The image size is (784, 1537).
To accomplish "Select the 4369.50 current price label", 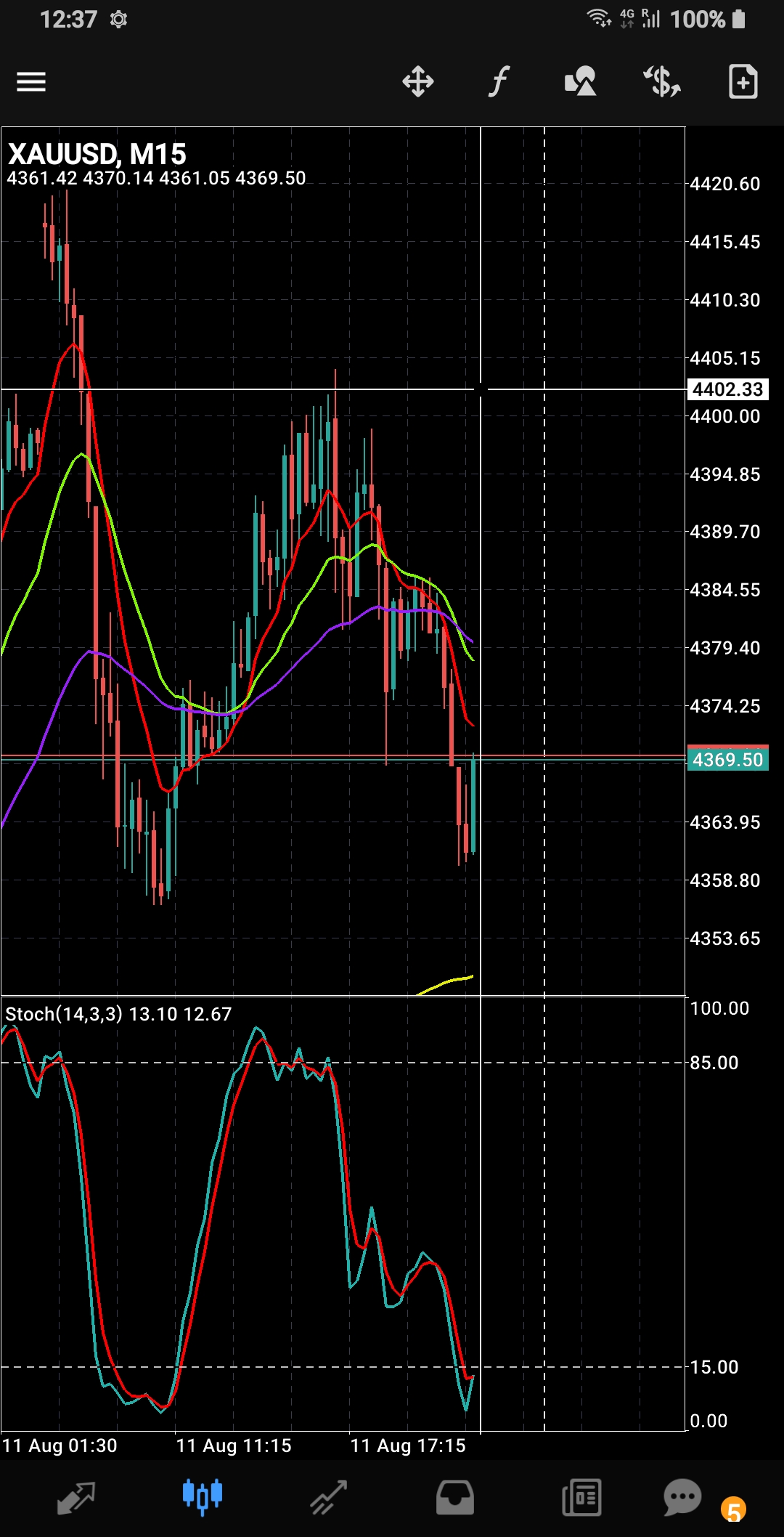I will pos(727,760).
